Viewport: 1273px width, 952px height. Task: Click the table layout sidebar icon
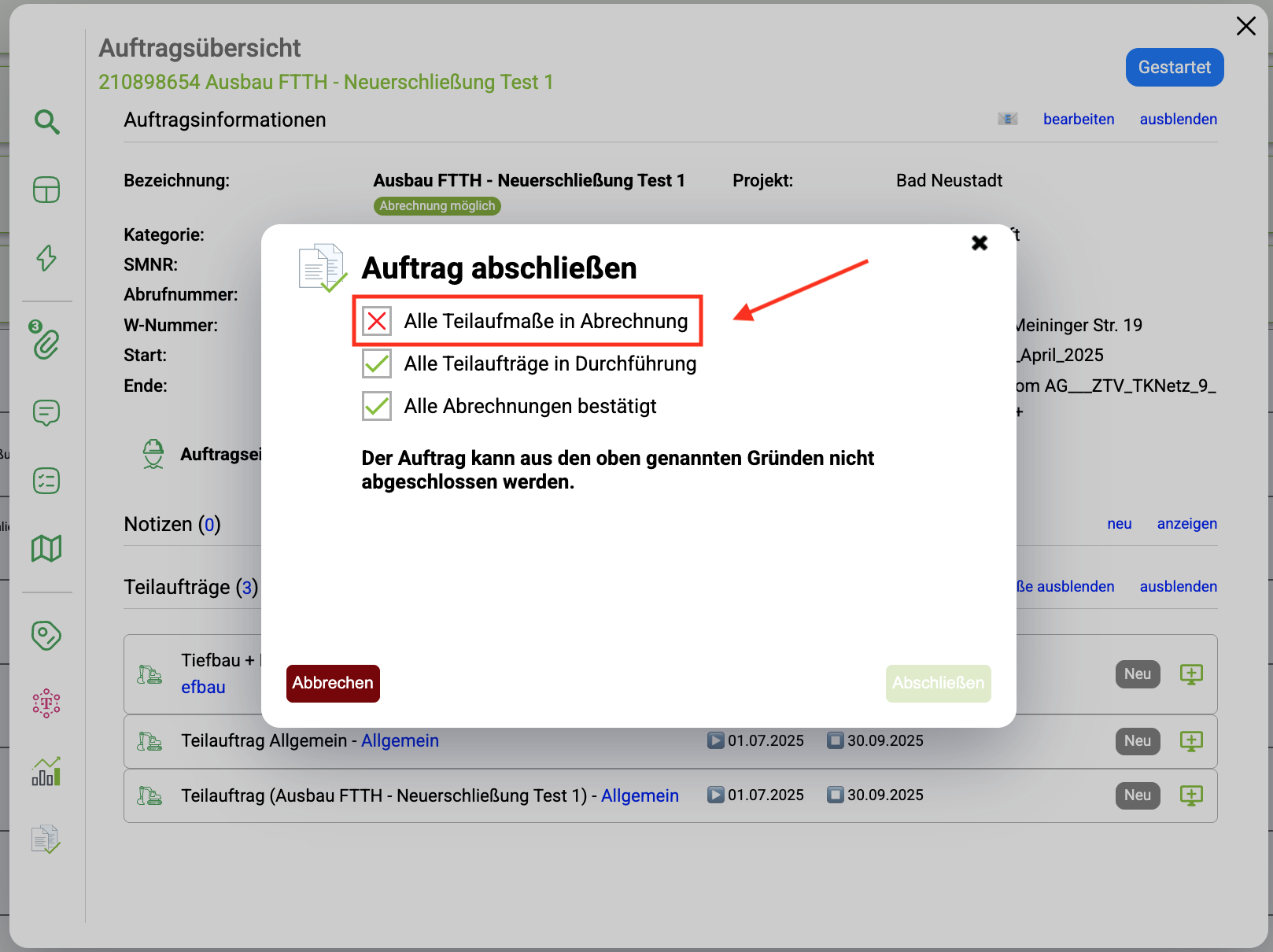click(46, 190)
